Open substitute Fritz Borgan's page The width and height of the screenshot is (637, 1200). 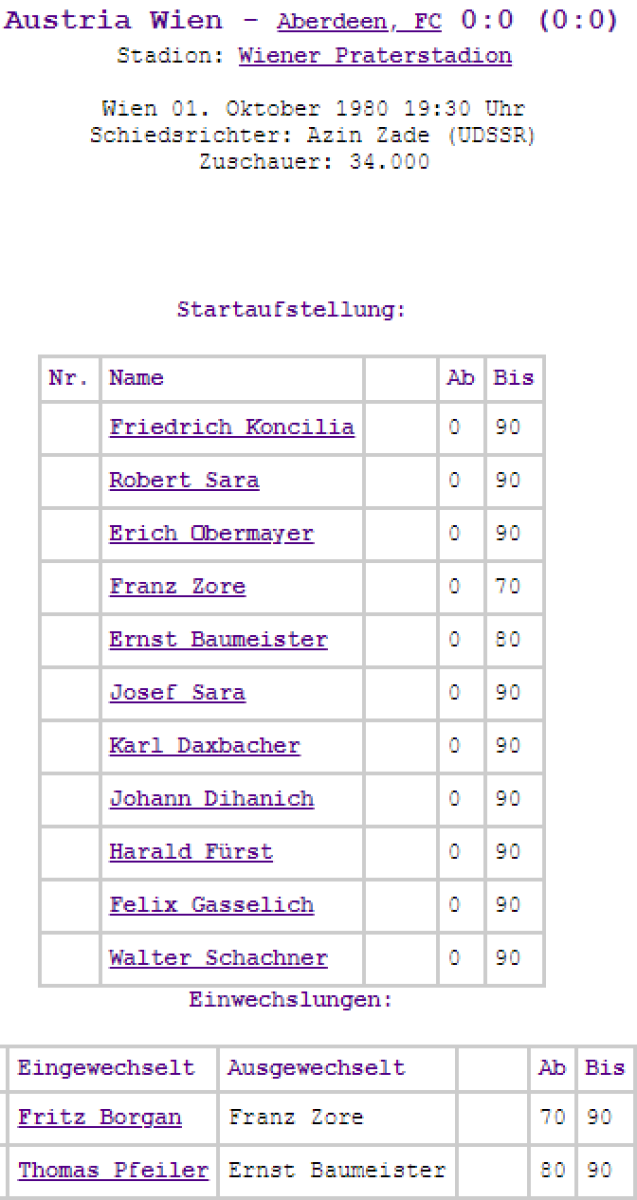pos(100,1118)
